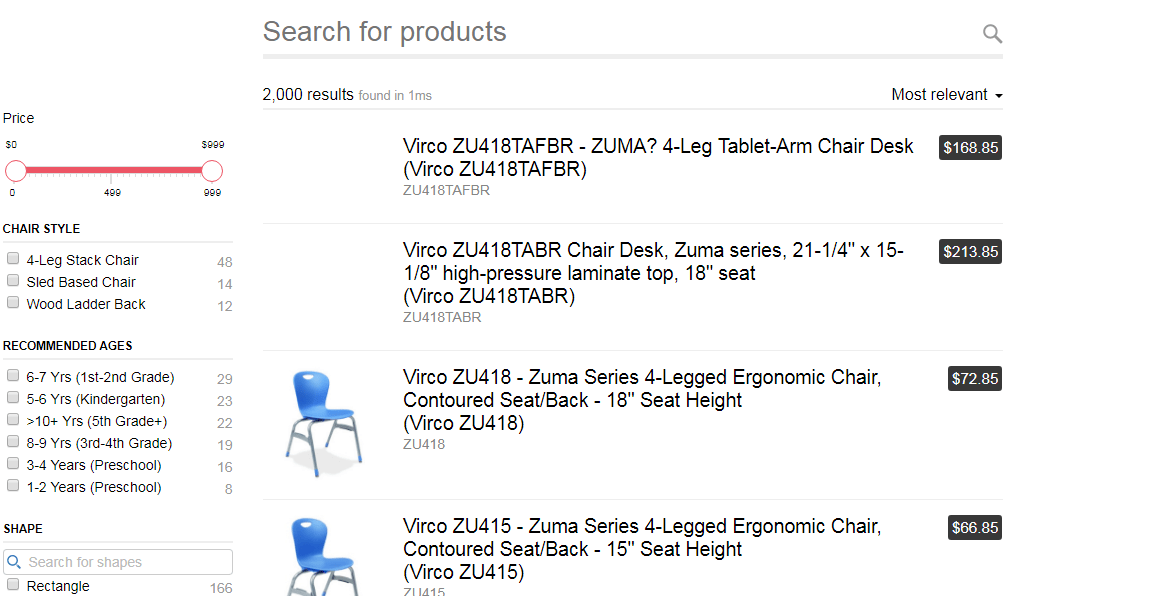This screenshot has height=596, width=1151.
Task: Select the 3-4 Years (Preschool) checkbox
Action: (x=13, y=464)
